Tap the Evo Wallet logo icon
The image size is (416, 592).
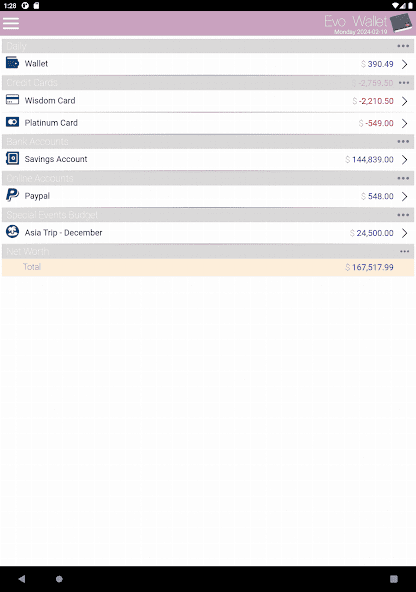401,23
